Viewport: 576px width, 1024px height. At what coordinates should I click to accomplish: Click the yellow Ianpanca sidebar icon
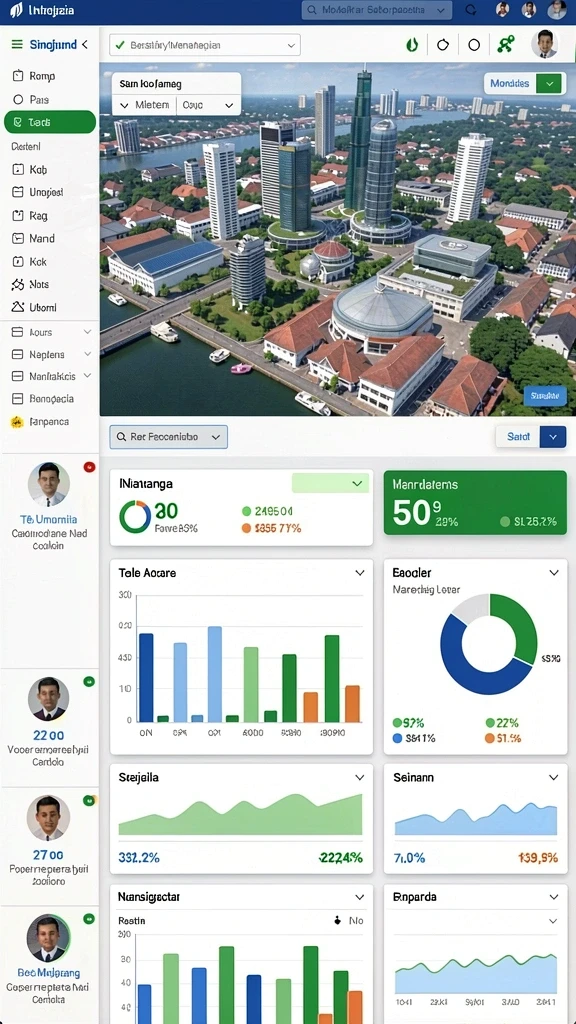(x=17, y=422)
